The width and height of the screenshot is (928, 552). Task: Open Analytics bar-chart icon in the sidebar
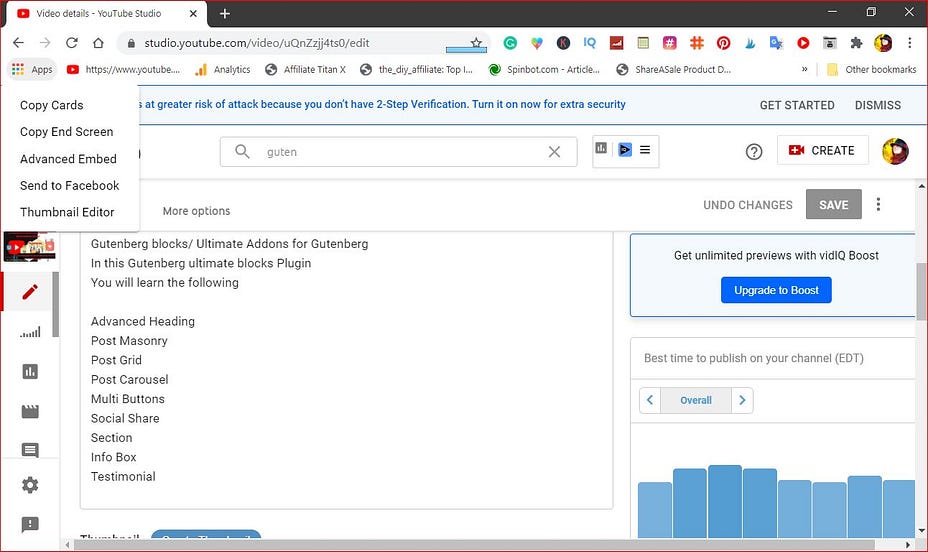pos(30,372)
